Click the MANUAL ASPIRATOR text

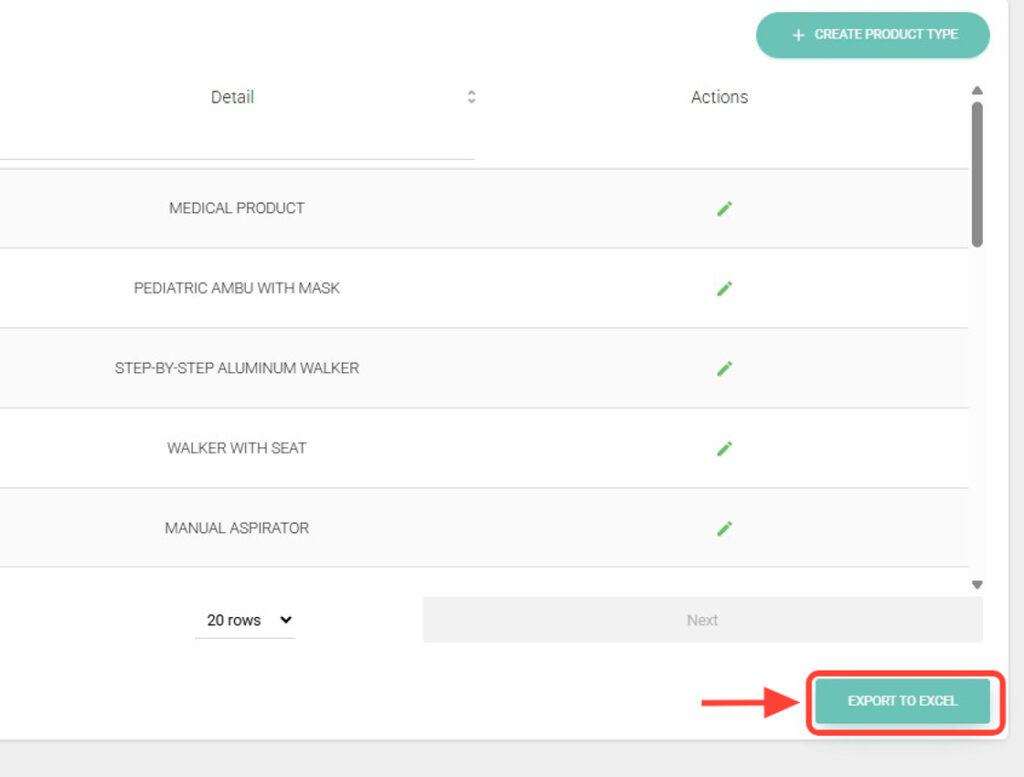[237, 528]
